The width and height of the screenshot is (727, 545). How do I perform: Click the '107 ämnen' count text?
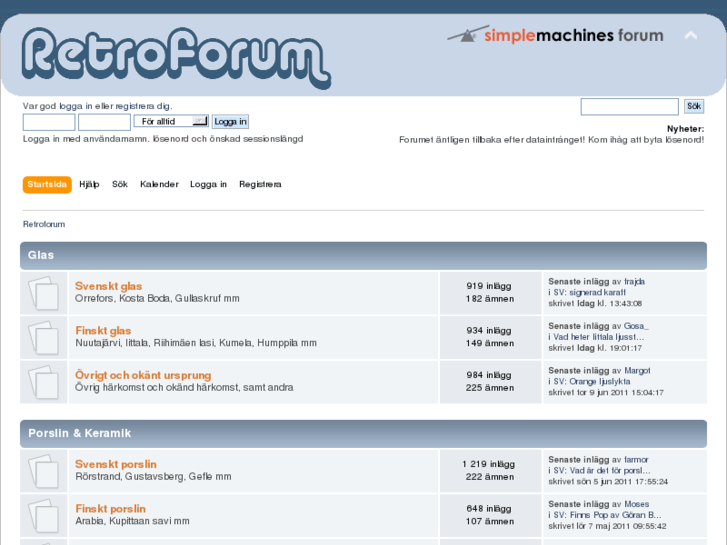coord(490,522)
